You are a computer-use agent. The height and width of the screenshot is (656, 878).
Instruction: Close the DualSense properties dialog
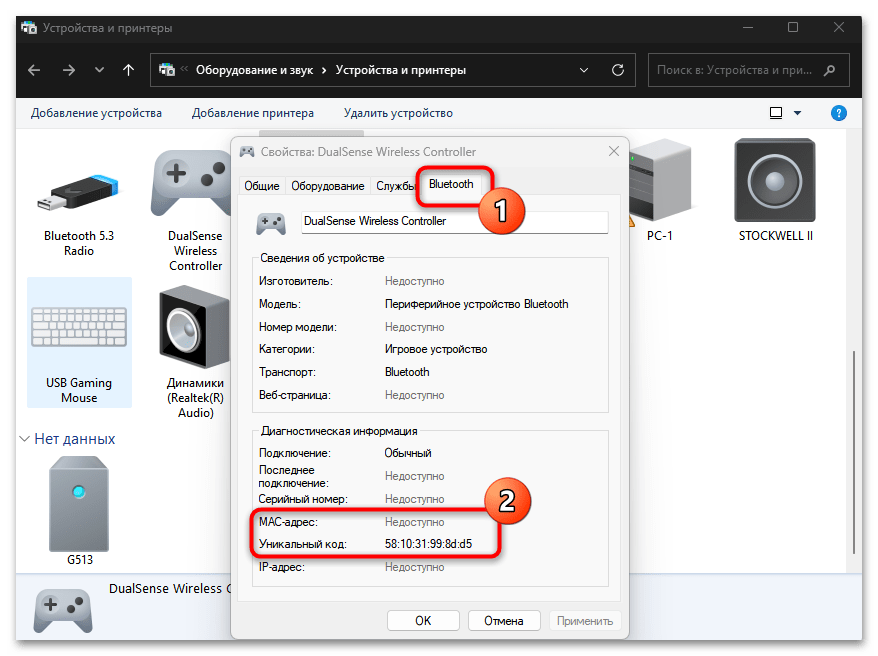[614, 151]
